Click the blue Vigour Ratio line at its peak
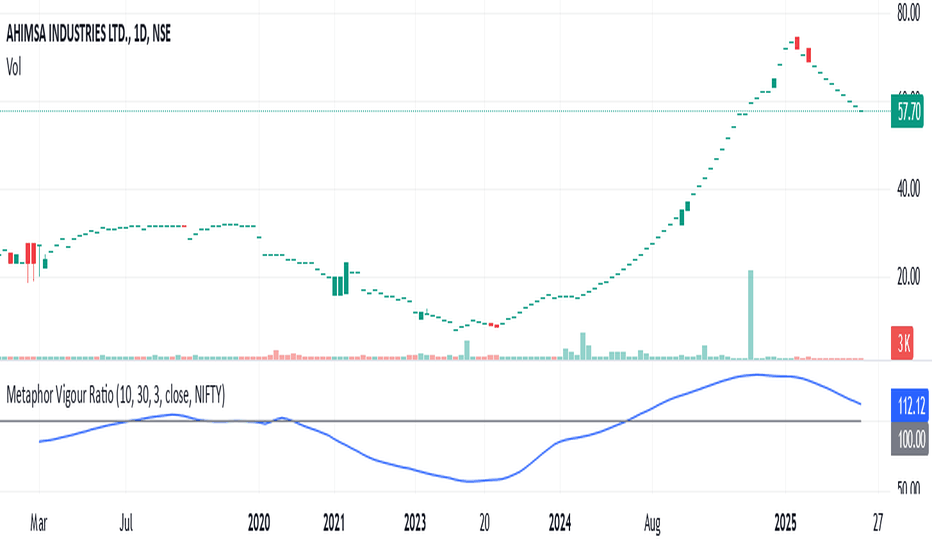The image size is (932, 550). [756, 375]
